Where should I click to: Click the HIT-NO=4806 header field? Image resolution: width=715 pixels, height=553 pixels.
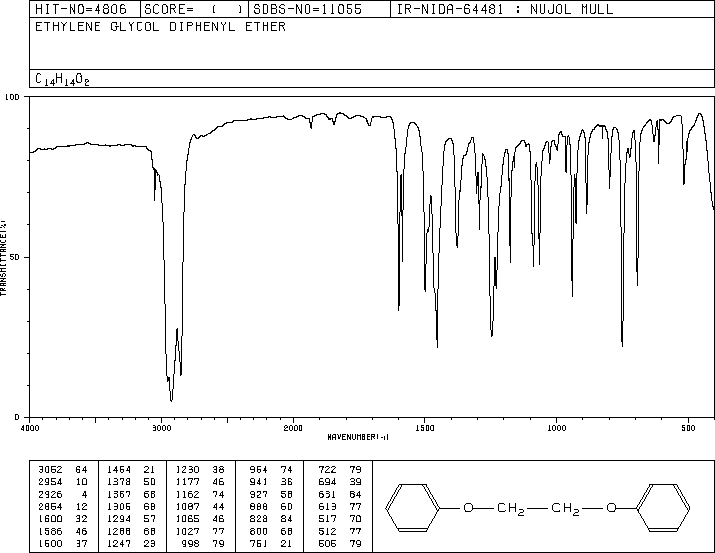81,9
